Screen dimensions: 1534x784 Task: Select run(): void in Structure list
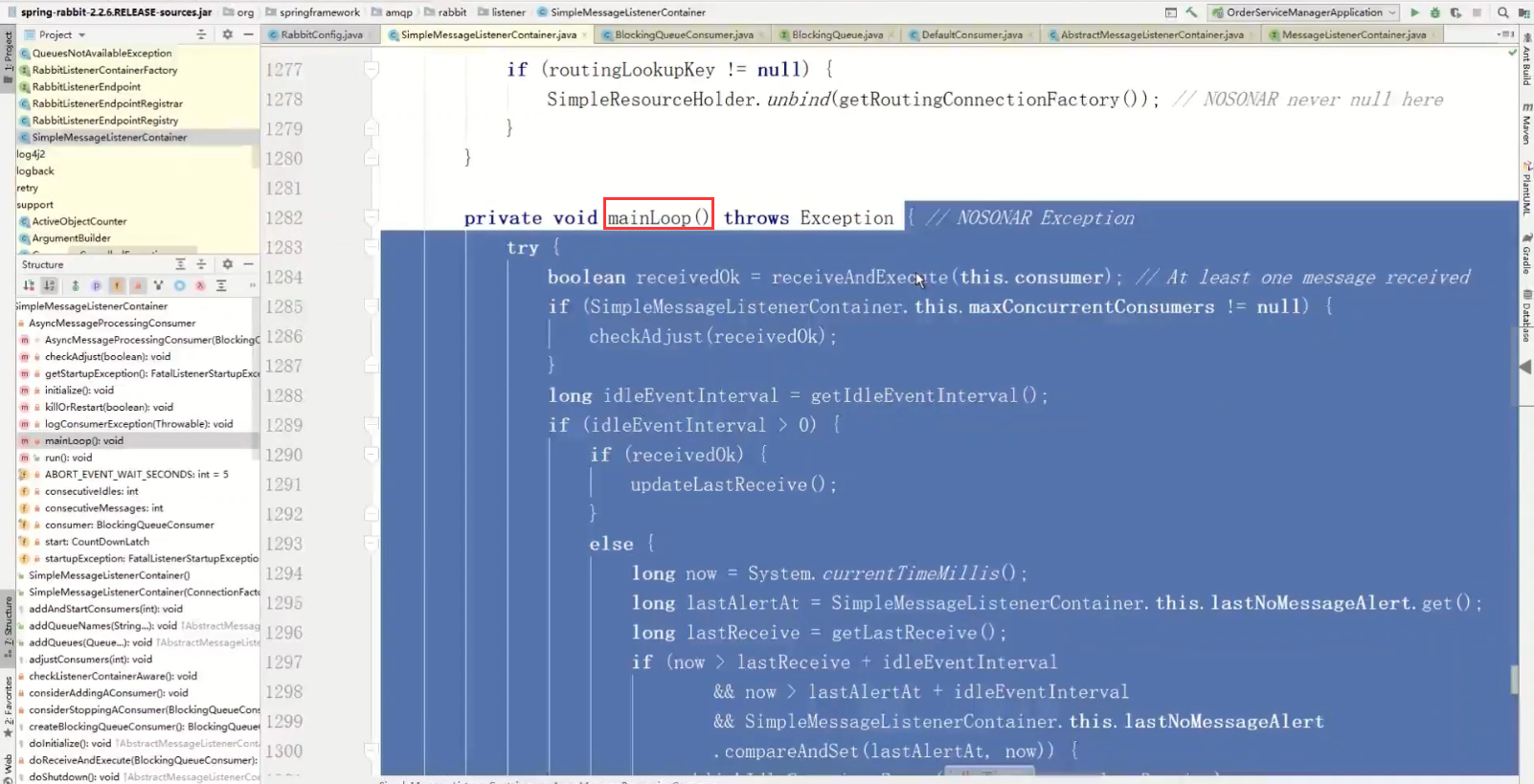point(69,458)
